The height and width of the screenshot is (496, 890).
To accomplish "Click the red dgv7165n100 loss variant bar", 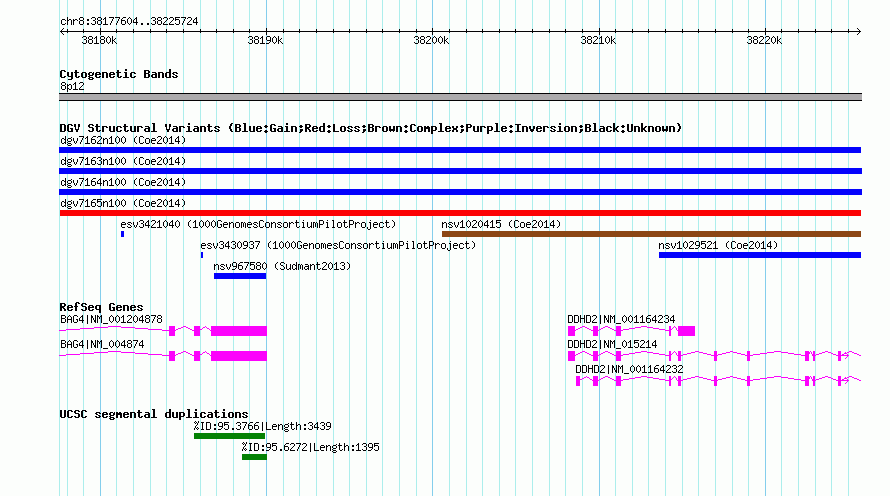I will point(460,213).
